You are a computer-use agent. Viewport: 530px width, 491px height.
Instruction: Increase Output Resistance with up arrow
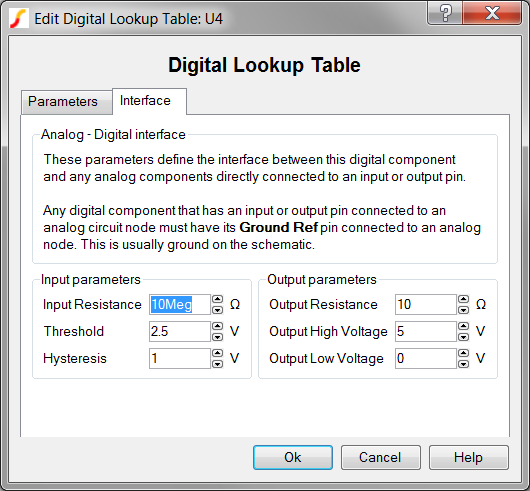click(x=463, y=299)
